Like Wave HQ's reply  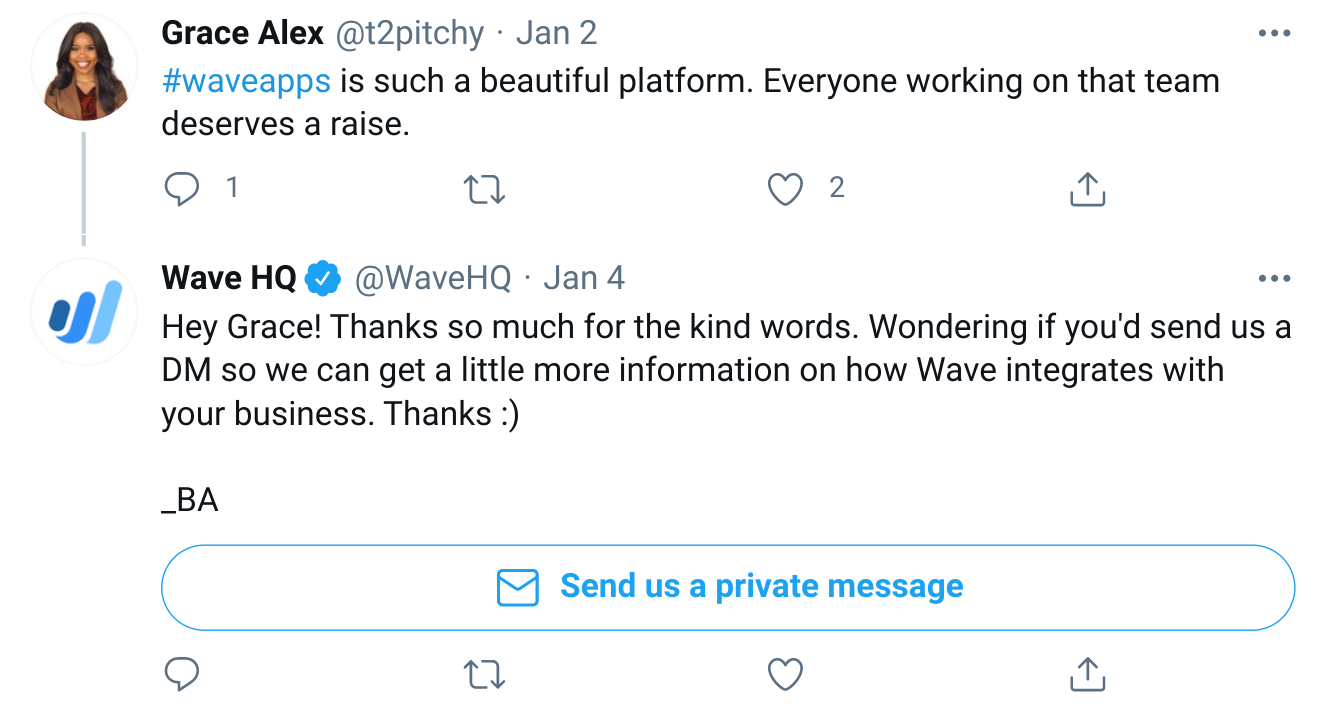786,675
